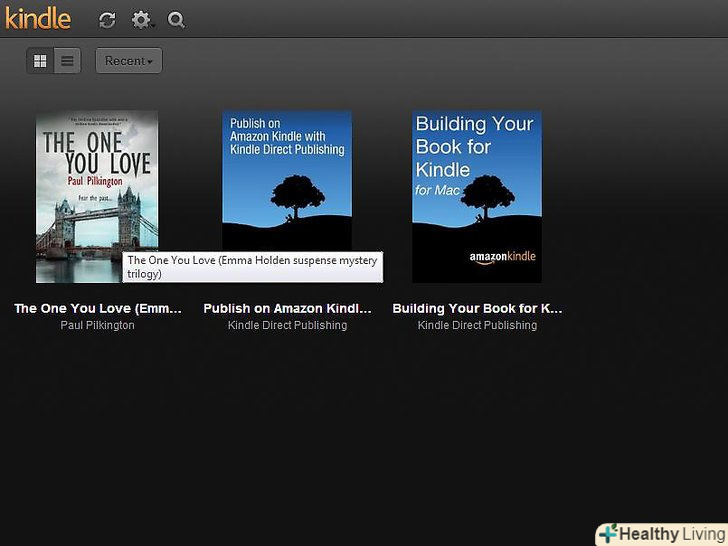
Task: Open settings via the gear icon
Action: (141, 20)
